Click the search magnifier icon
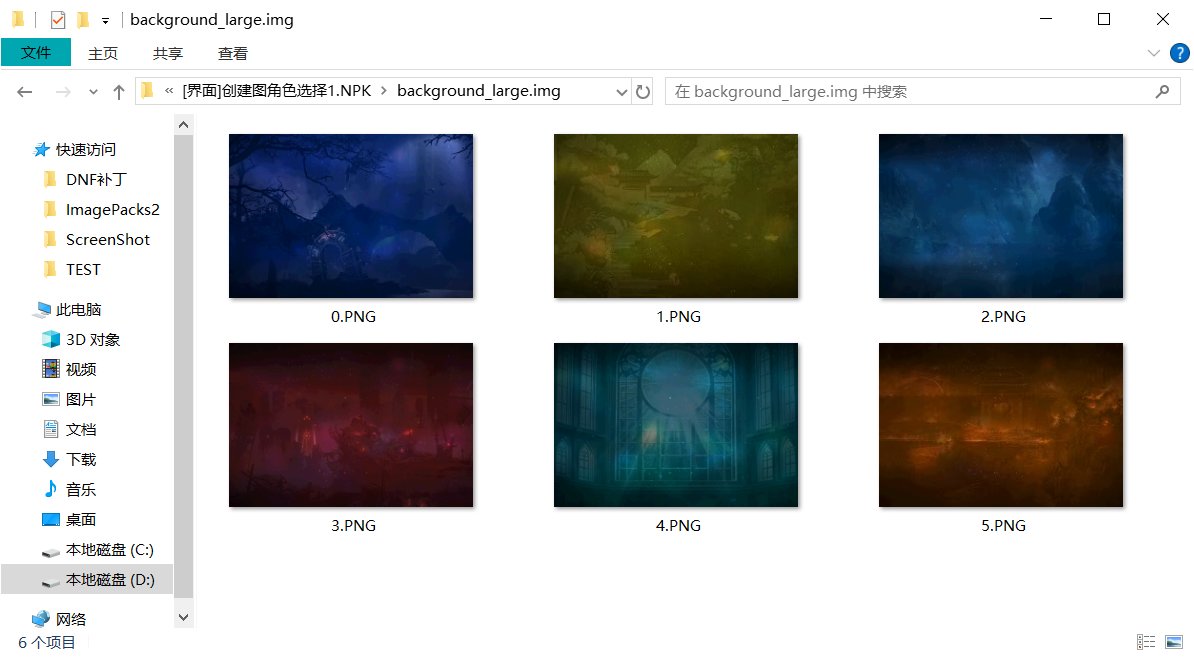The image size is (1194, 658). [1162, 91]
